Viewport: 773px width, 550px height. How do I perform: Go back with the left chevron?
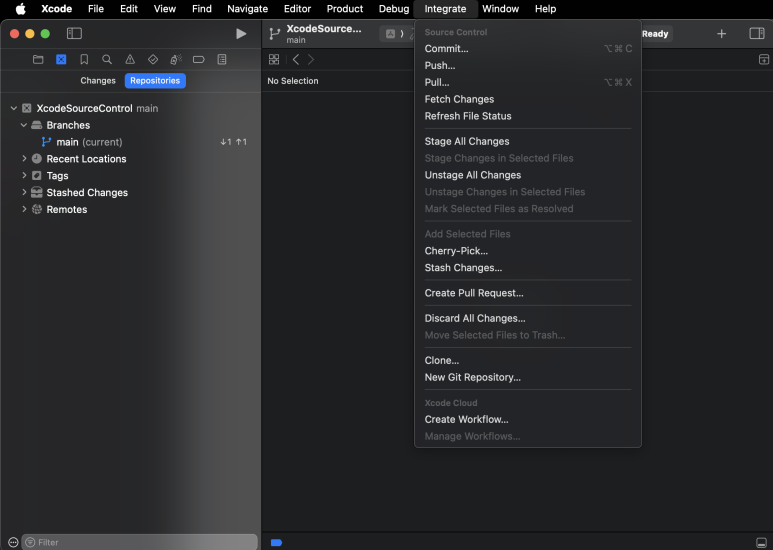tap(296, 60)
